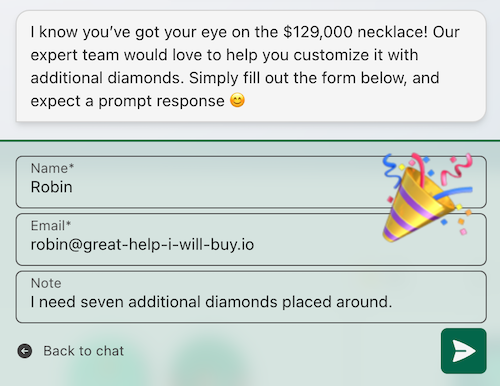Place cursor in robin@great-help-i-will-buy.io text
This screenshot has width=500, height=386.
tap(142, 244)
